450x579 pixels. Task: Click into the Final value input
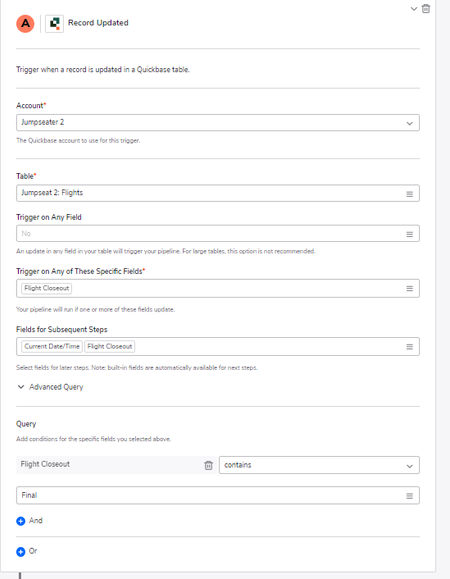(x=210, y=495)
